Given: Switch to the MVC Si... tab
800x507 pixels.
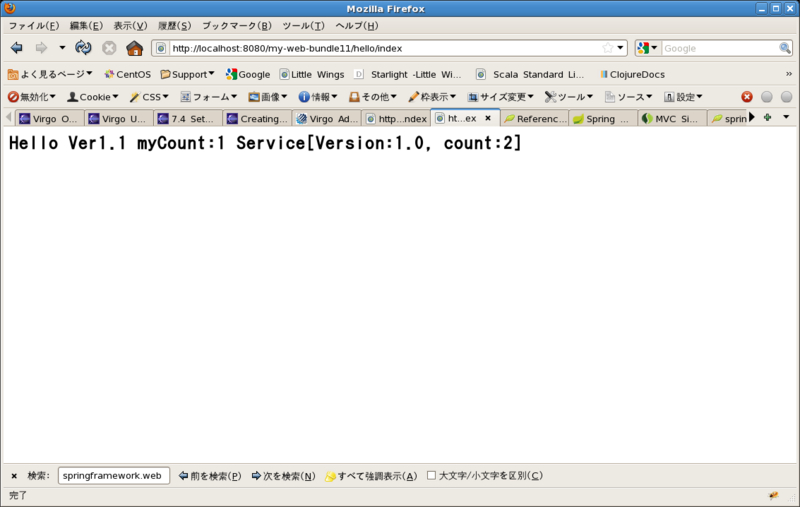Looking at the screenshot, I should pyautogui.click(x=673, y=119).
